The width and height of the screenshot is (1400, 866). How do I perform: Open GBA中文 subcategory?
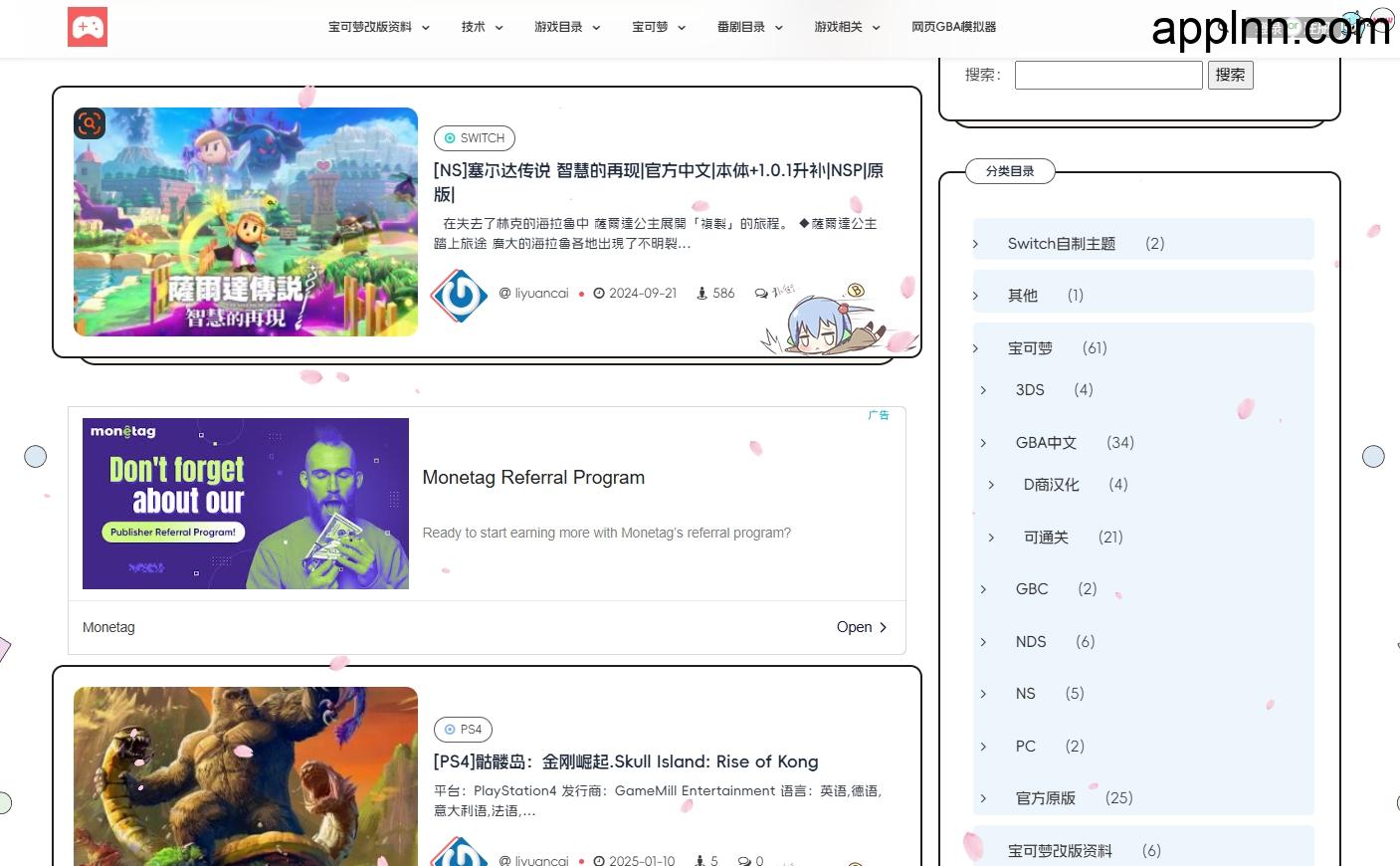pos(1046,443)
